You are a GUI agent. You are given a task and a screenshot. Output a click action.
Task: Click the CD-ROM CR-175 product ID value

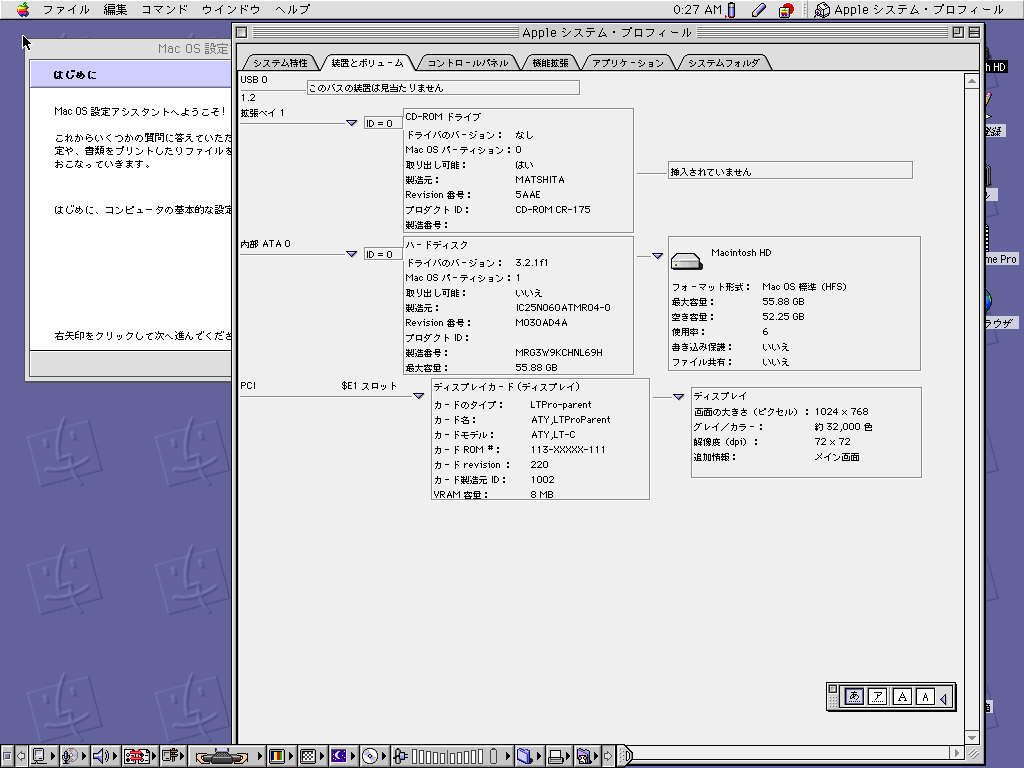coord(552,210)
